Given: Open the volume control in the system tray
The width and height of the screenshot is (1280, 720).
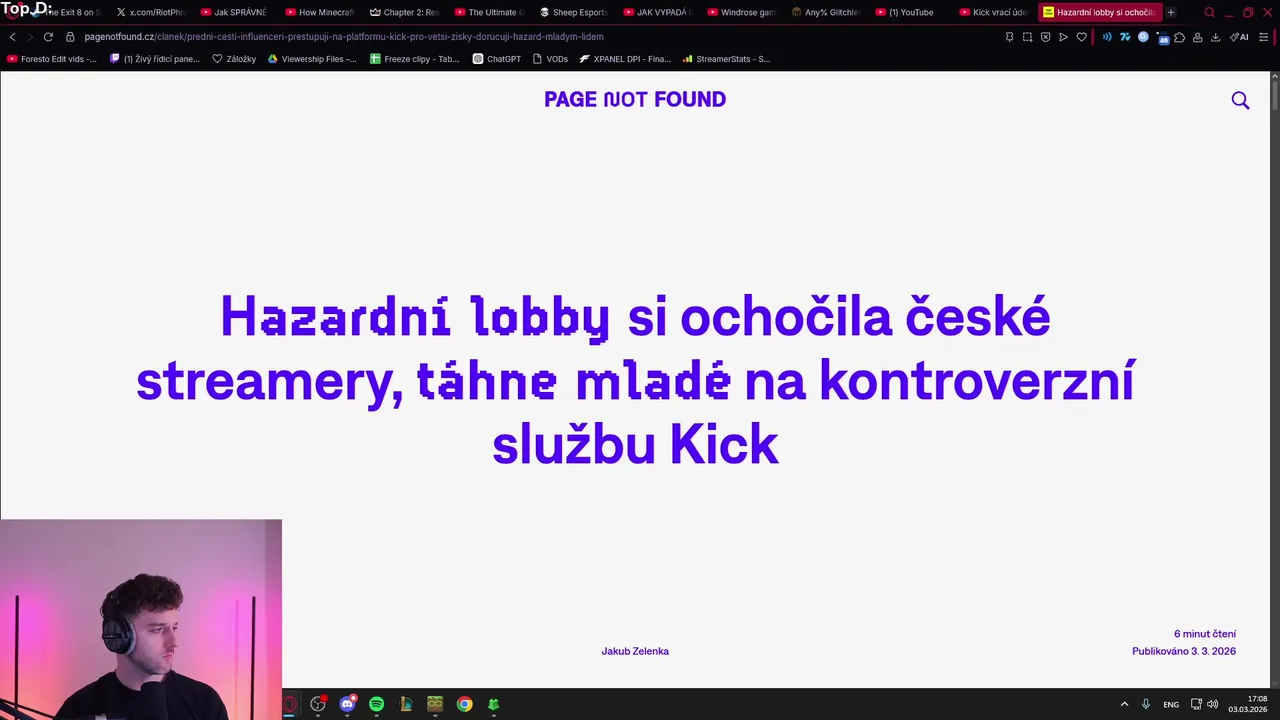Looking at the screenshot, I should (1213, 704).
